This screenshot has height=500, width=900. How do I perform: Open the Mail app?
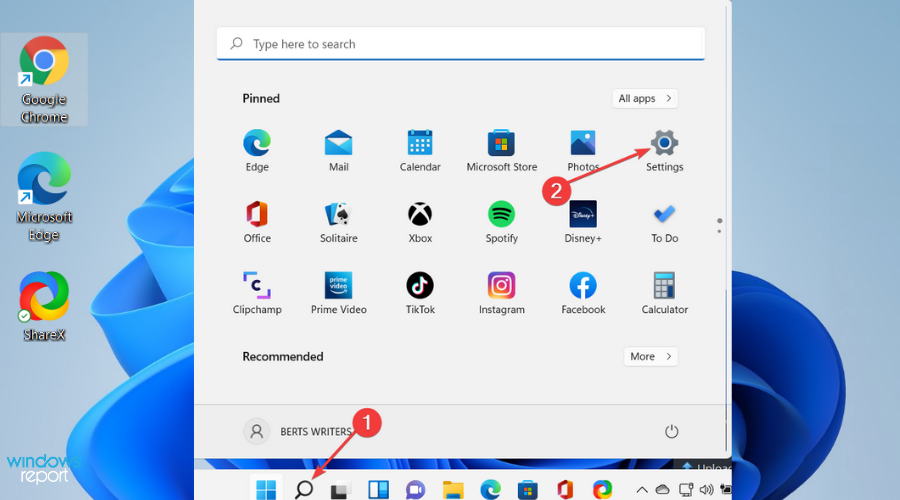pyautogui.click(x=338, y=150)
